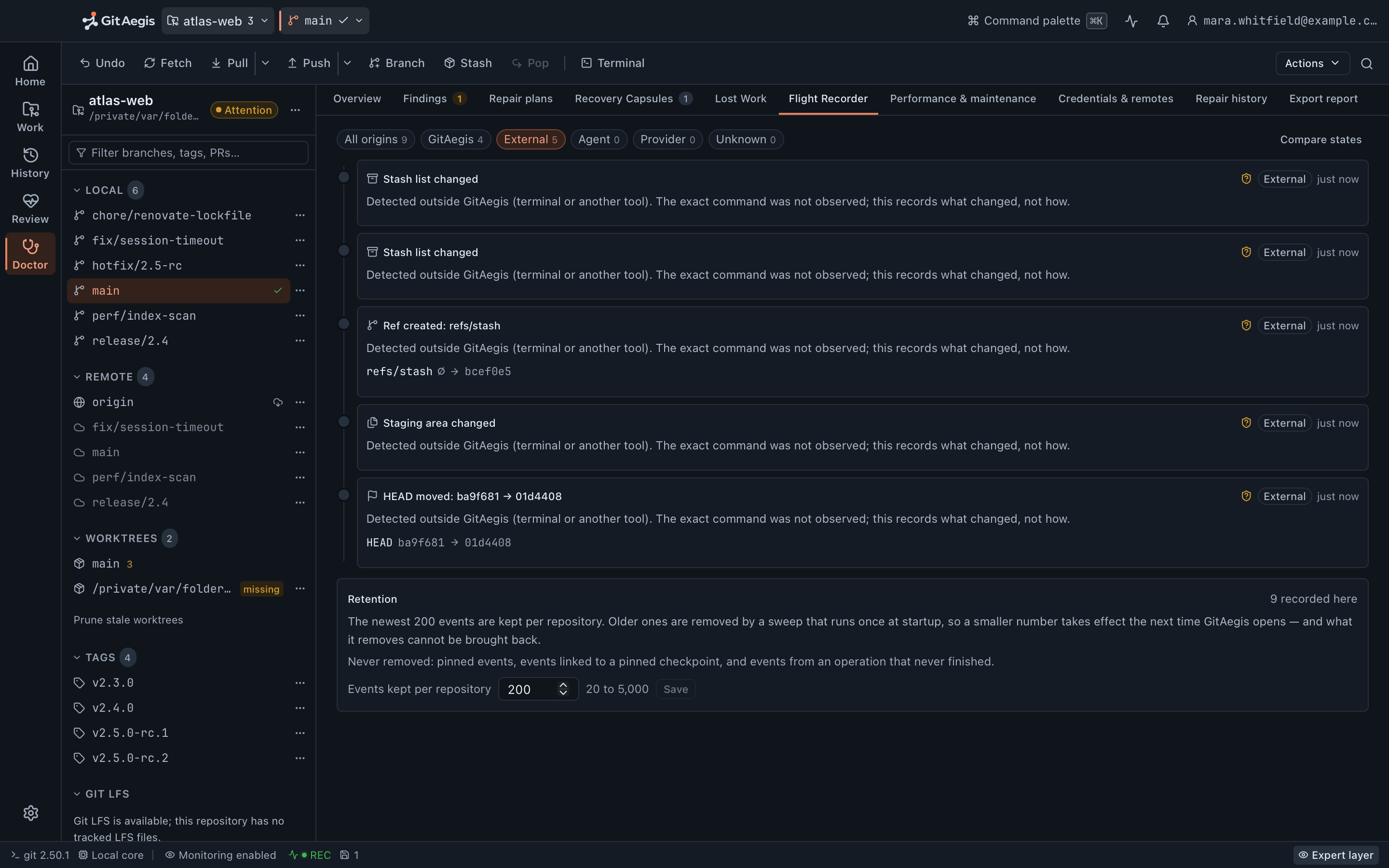Viewport: 1389px width, 868px height.
Task: Switch to the Overview tab
Action: [x=357, y=99]
